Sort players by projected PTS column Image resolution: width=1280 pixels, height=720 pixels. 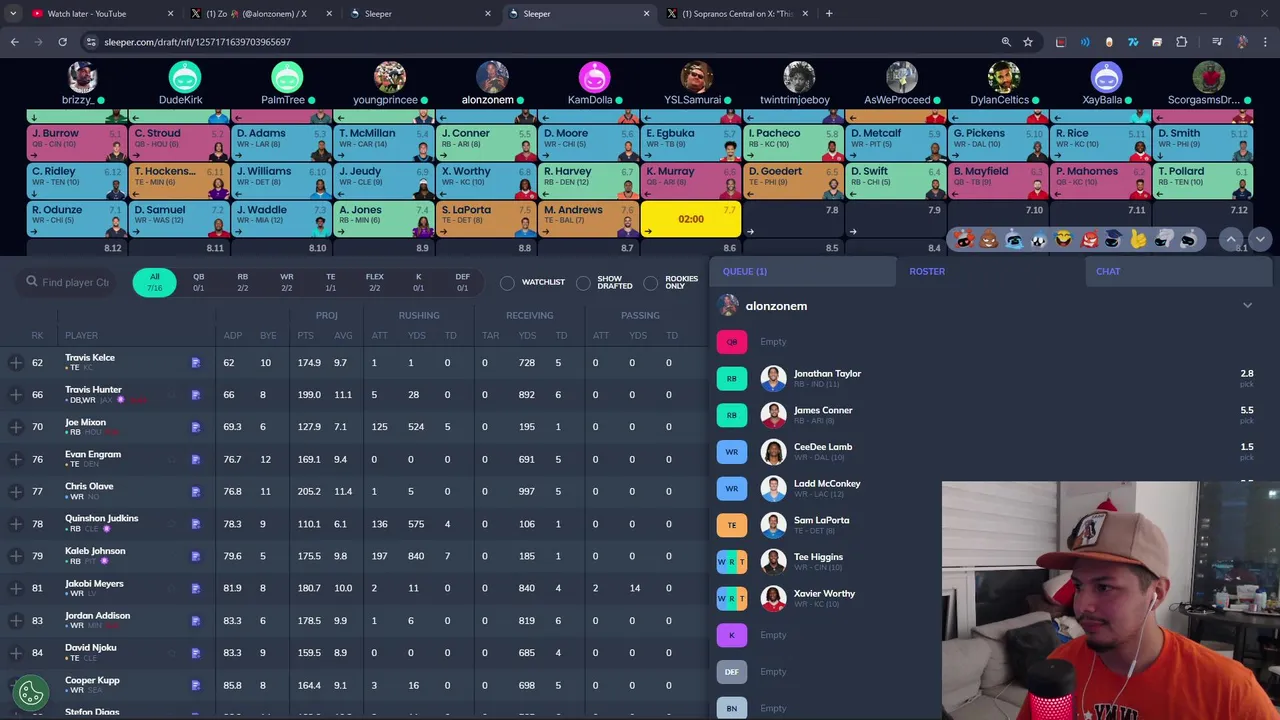pos(305,335)
